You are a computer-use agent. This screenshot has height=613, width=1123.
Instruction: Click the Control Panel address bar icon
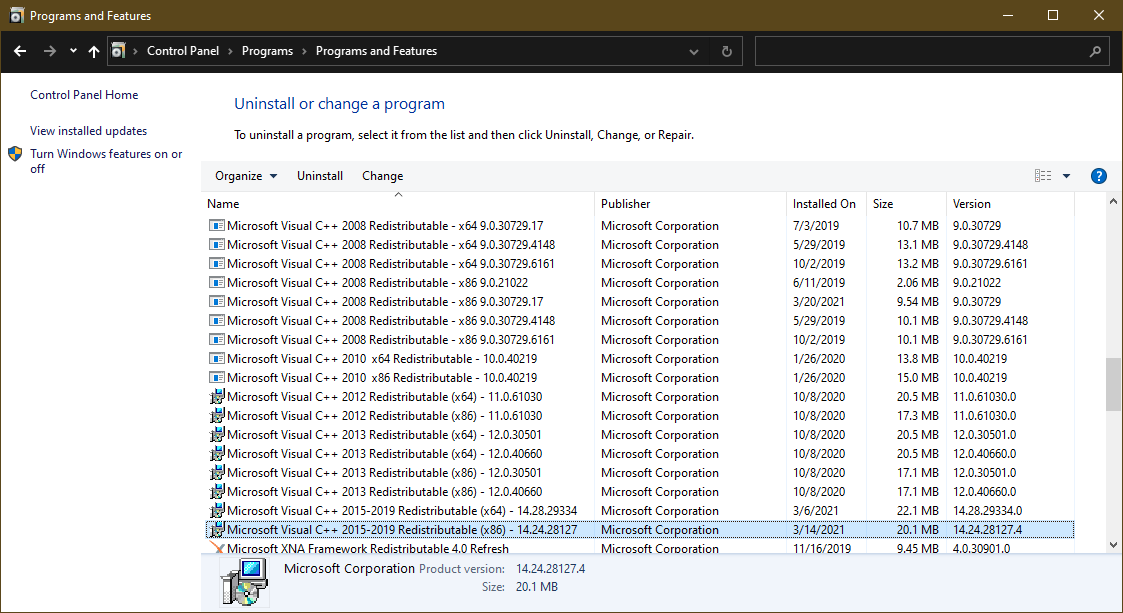pyautogui.click(x=119, y=51)
